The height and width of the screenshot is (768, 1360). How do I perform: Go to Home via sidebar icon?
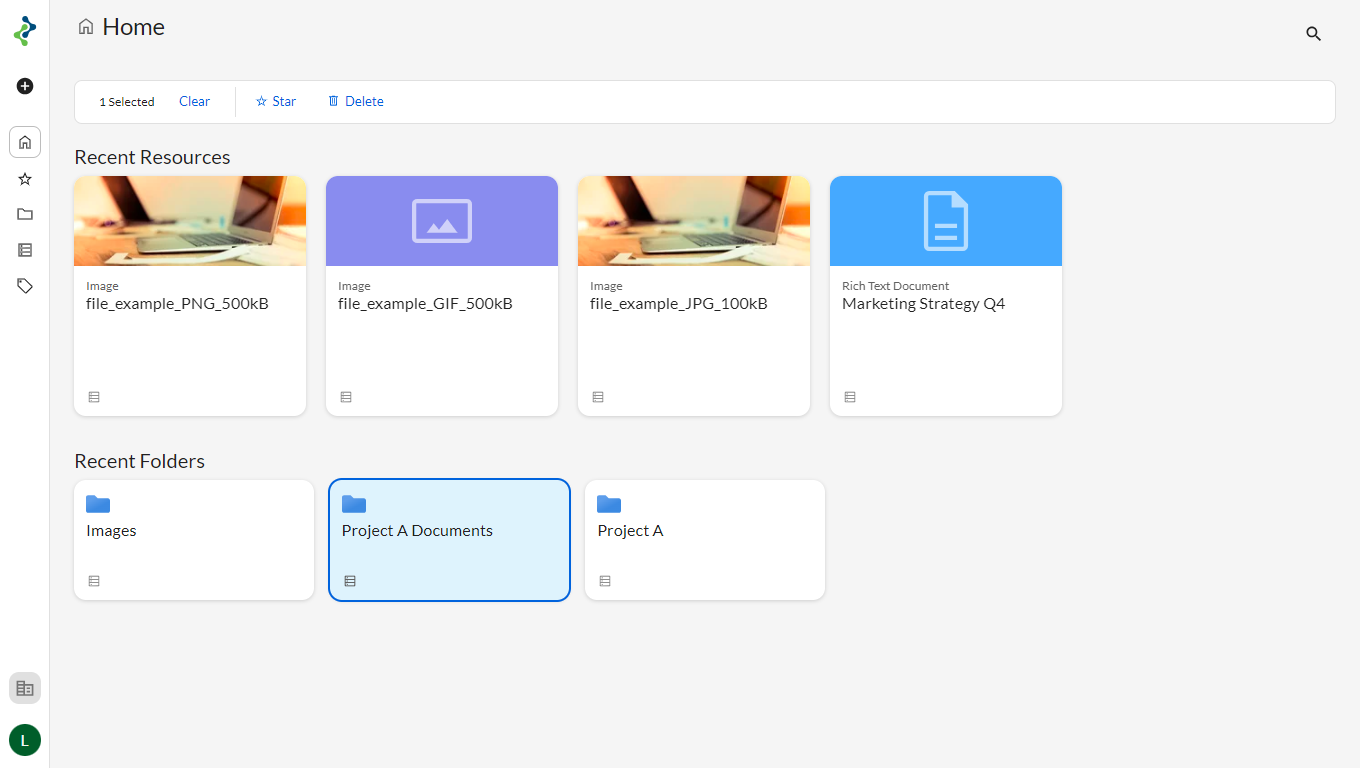(x=25, y=142)
